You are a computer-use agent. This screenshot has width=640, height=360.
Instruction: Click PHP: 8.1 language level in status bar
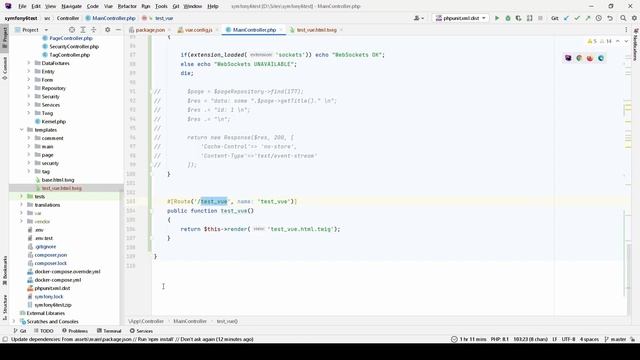[500, 339]
